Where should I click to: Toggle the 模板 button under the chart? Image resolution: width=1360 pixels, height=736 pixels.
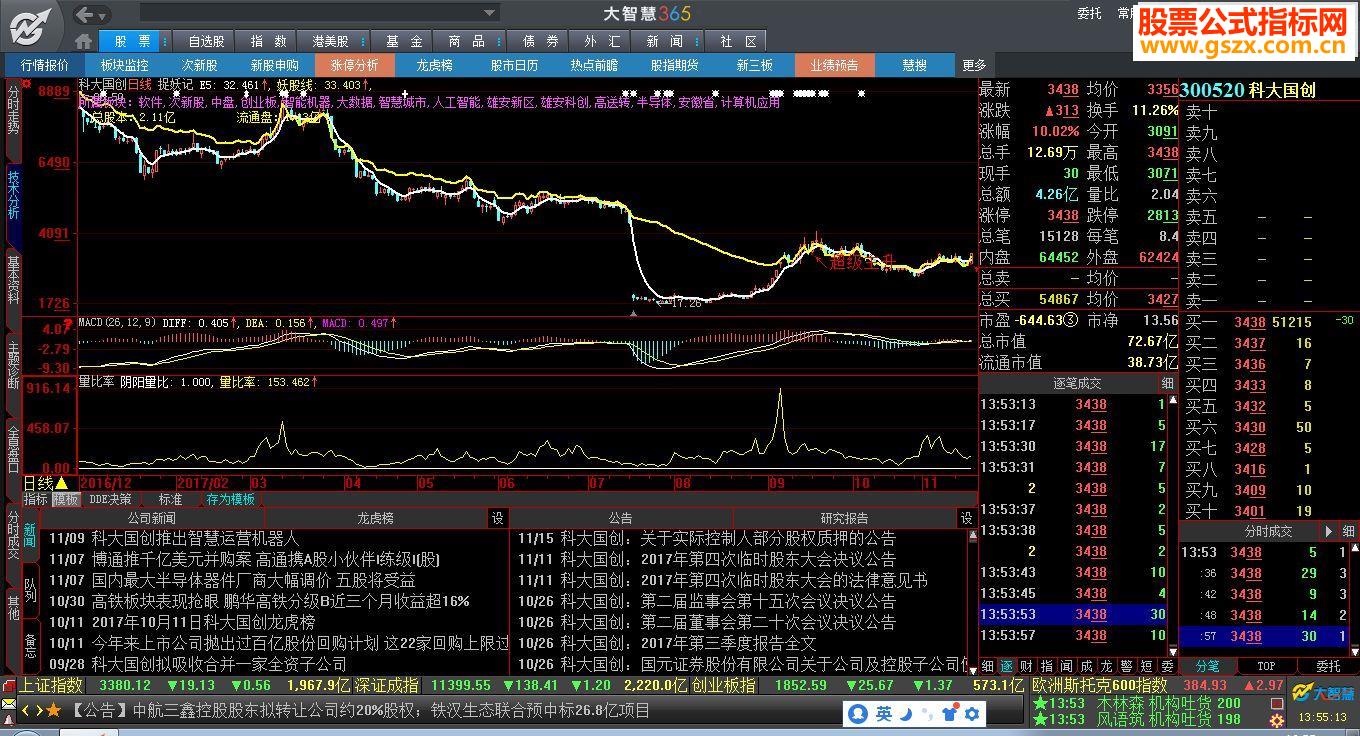coord(66,499)
